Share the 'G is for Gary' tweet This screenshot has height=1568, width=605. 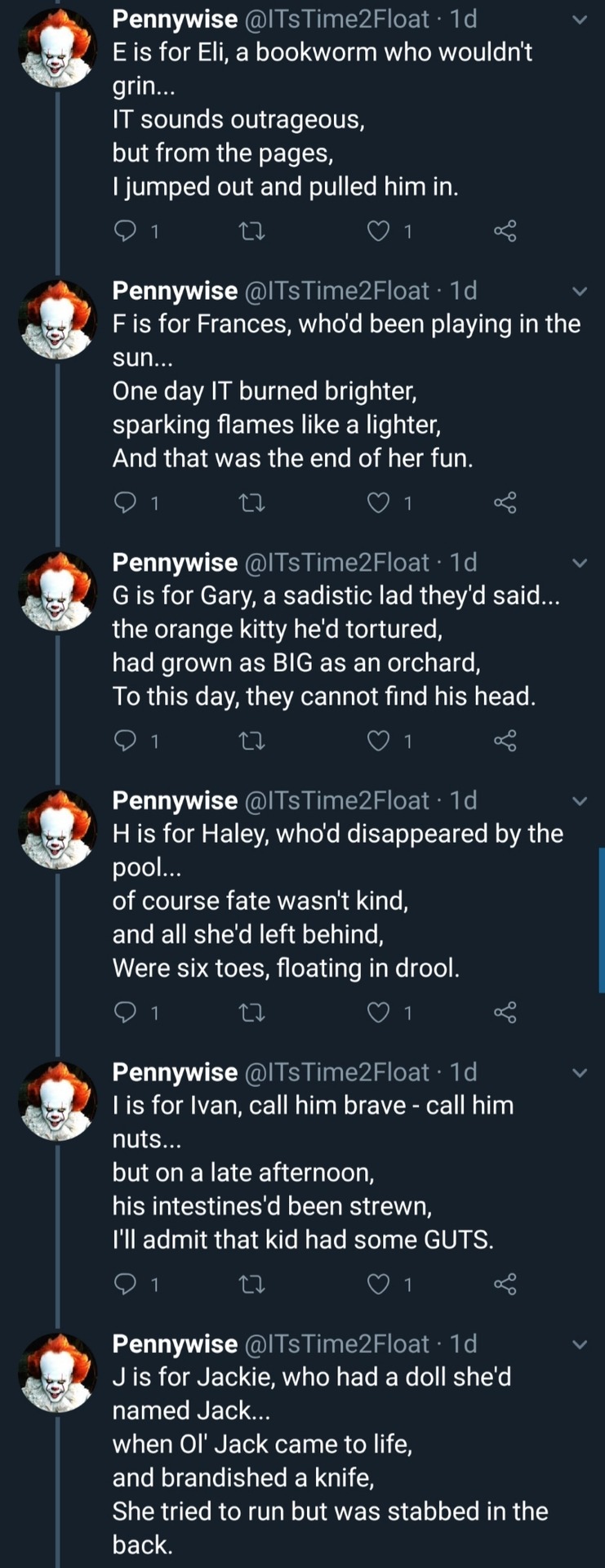[505, 741]
